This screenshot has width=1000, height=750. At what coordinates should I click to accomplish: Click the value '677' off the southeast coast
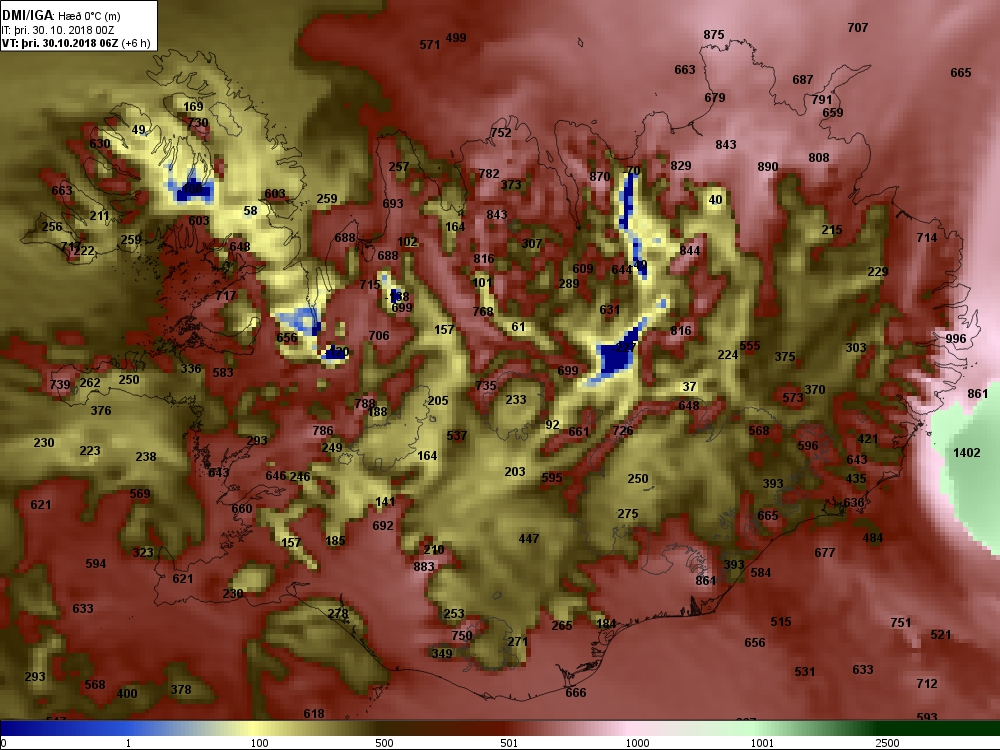824,552
